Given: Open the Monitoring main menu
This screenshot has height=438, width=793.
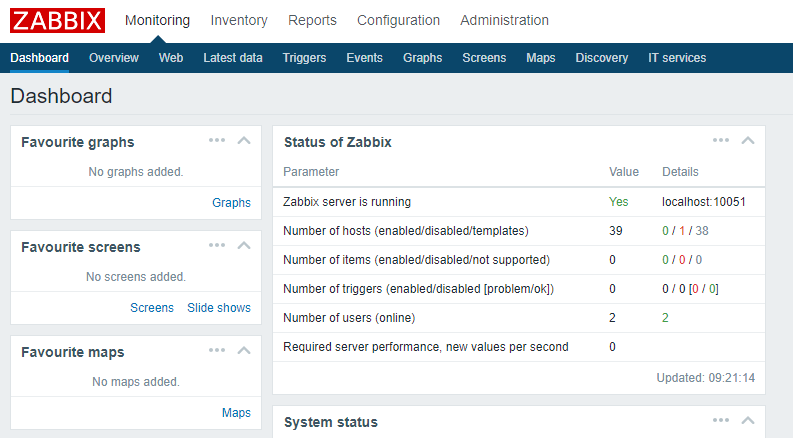Looking at the screenshot, I should 157,20.
